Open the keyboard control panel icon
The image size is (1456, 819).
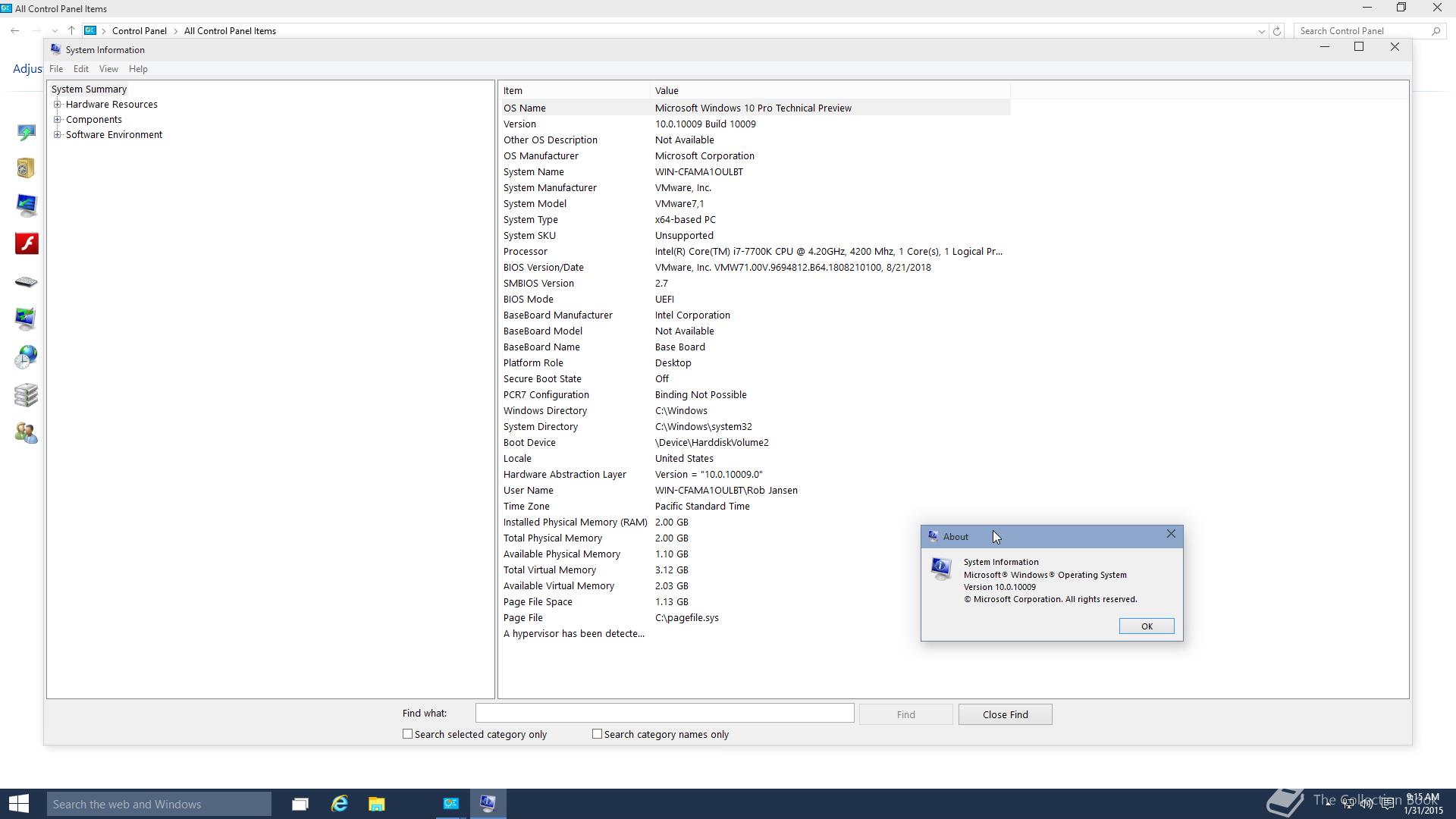27,282
